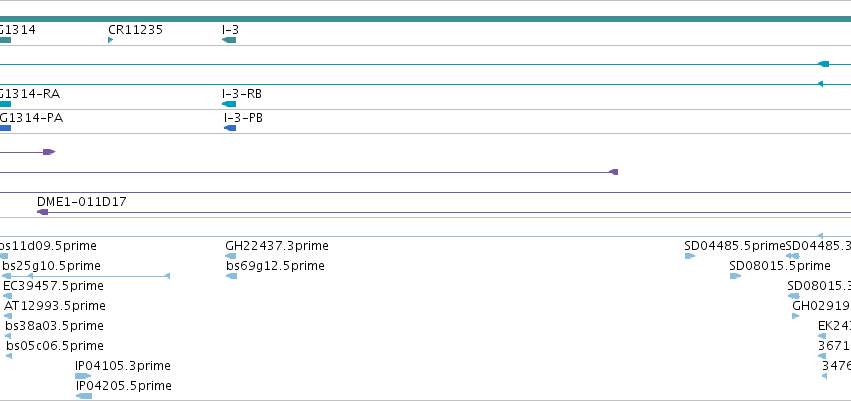Screen dimensions: 851x401
Task: Click the bs25g10.5prime label
Action: click(52, 266)
